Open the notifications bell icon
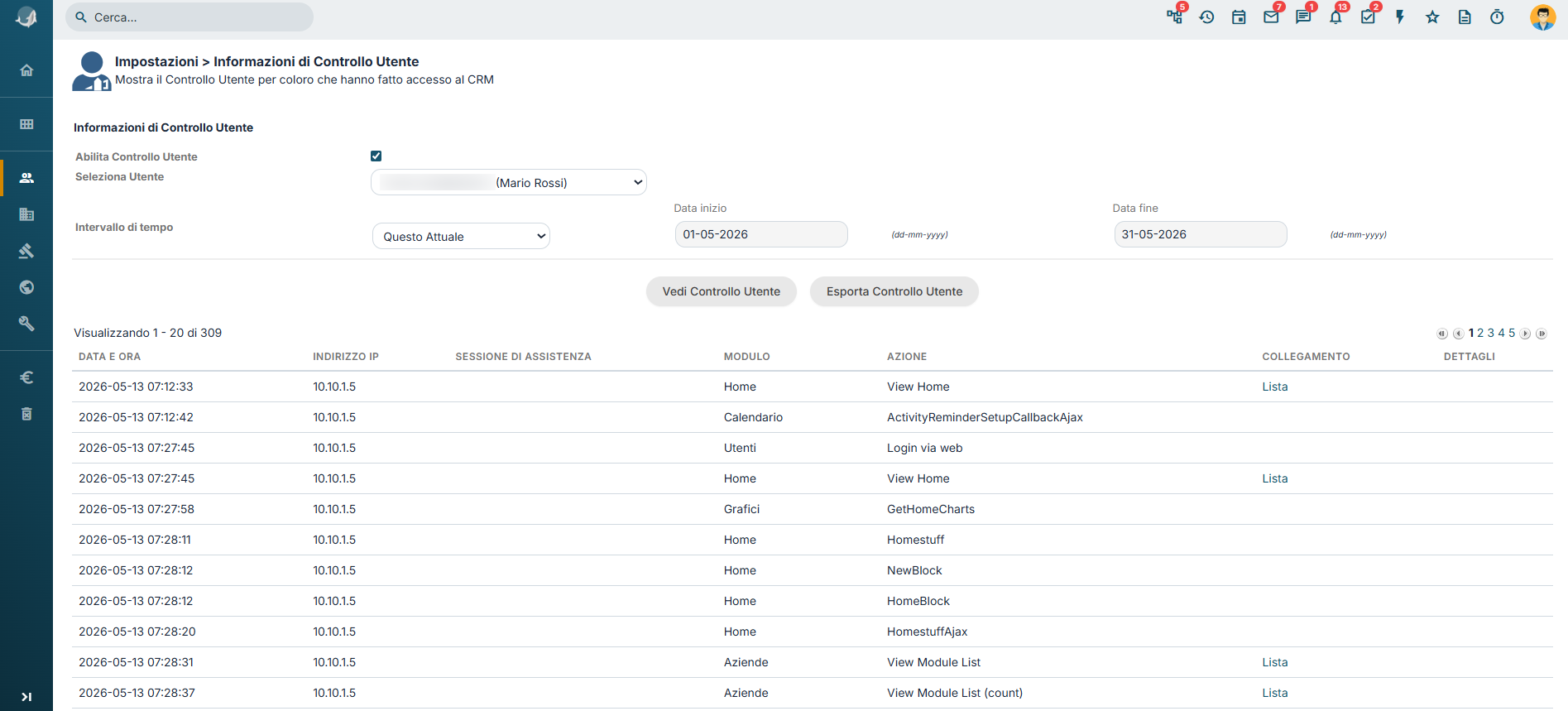Image resolution: width=1568 pixels, height=711 pixels. (1335, 17)
